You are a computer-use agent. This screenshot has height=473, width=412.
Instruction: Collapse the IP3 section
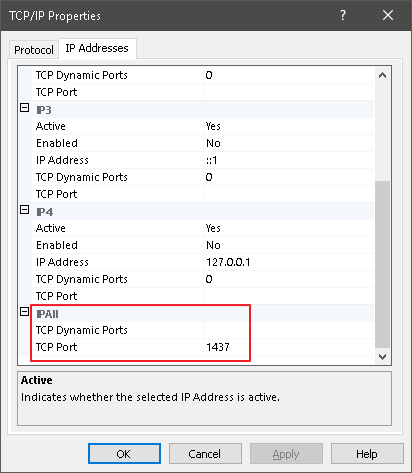point(25,108)
